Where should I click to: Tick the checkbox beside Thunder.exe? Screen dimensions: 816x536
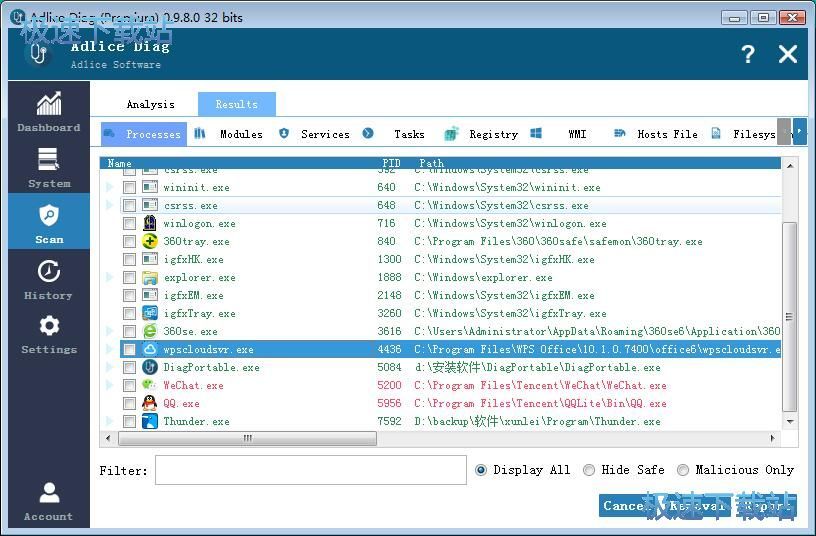129,422
